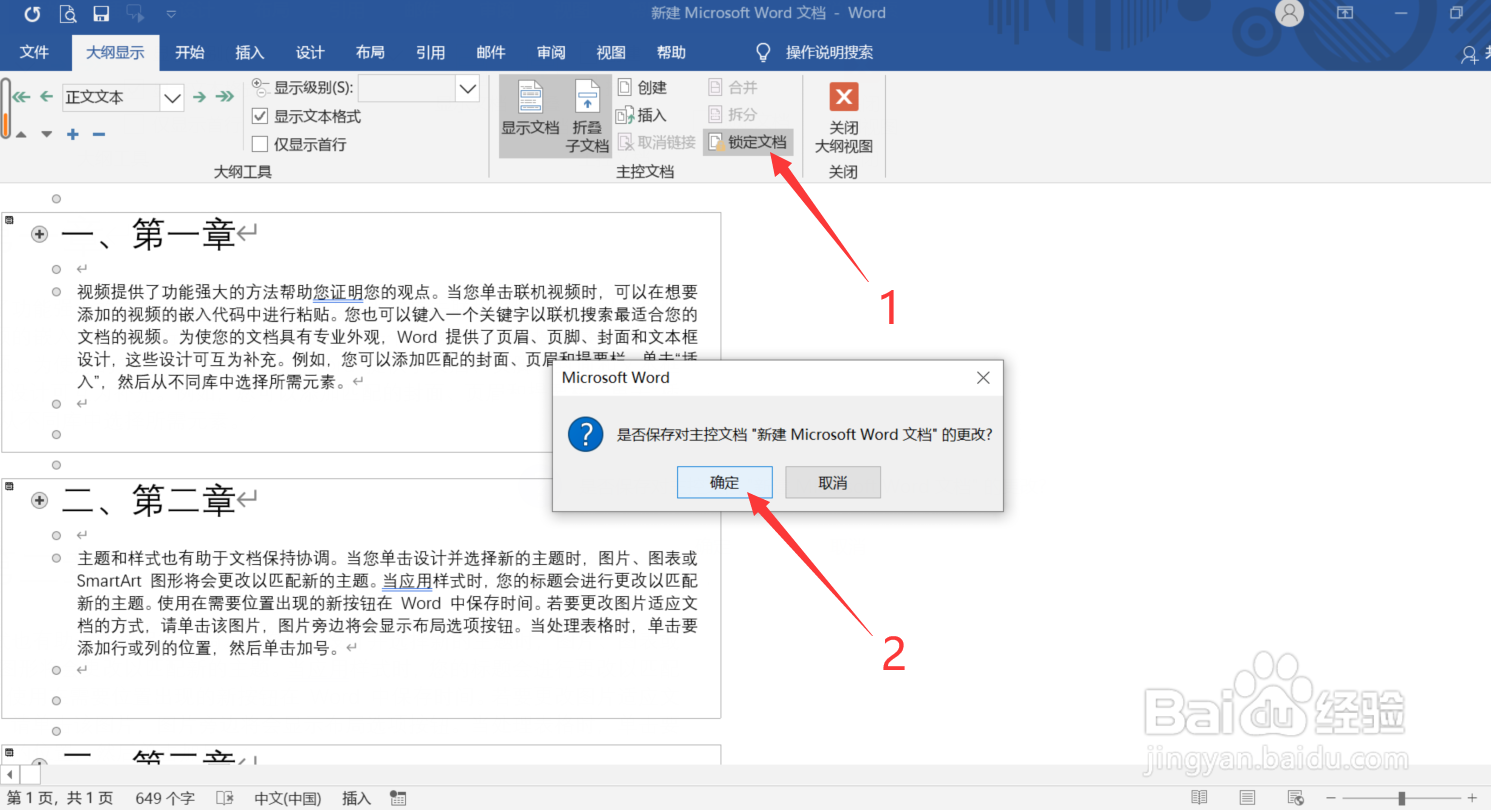This screenshot has height=810, width=1491.
Task: Demote to body text double-right arrow
Action: point(225,97)
